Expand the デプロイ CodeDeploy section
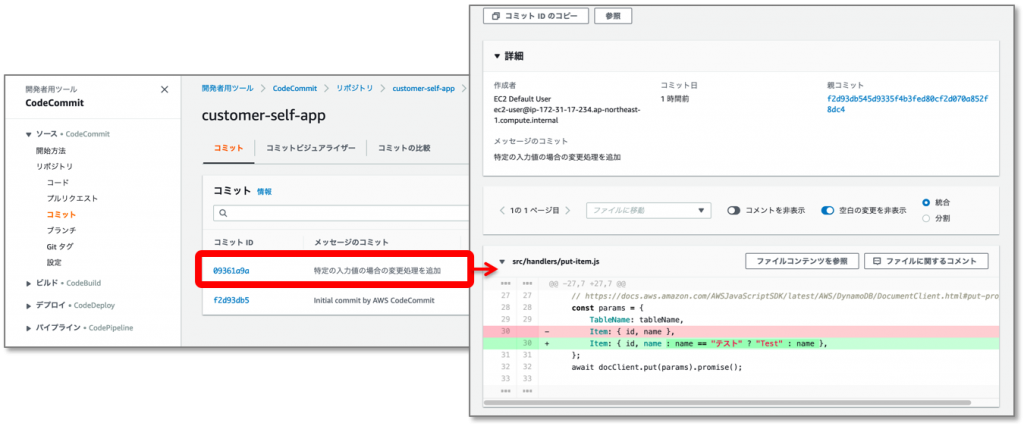 29,305
